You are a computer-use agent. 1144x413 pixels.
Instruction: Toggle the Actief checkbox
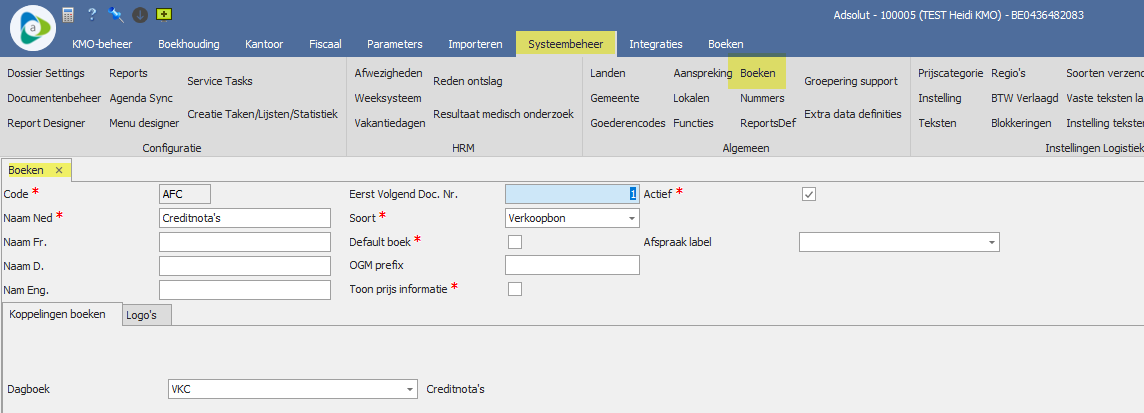pos(809,194)
